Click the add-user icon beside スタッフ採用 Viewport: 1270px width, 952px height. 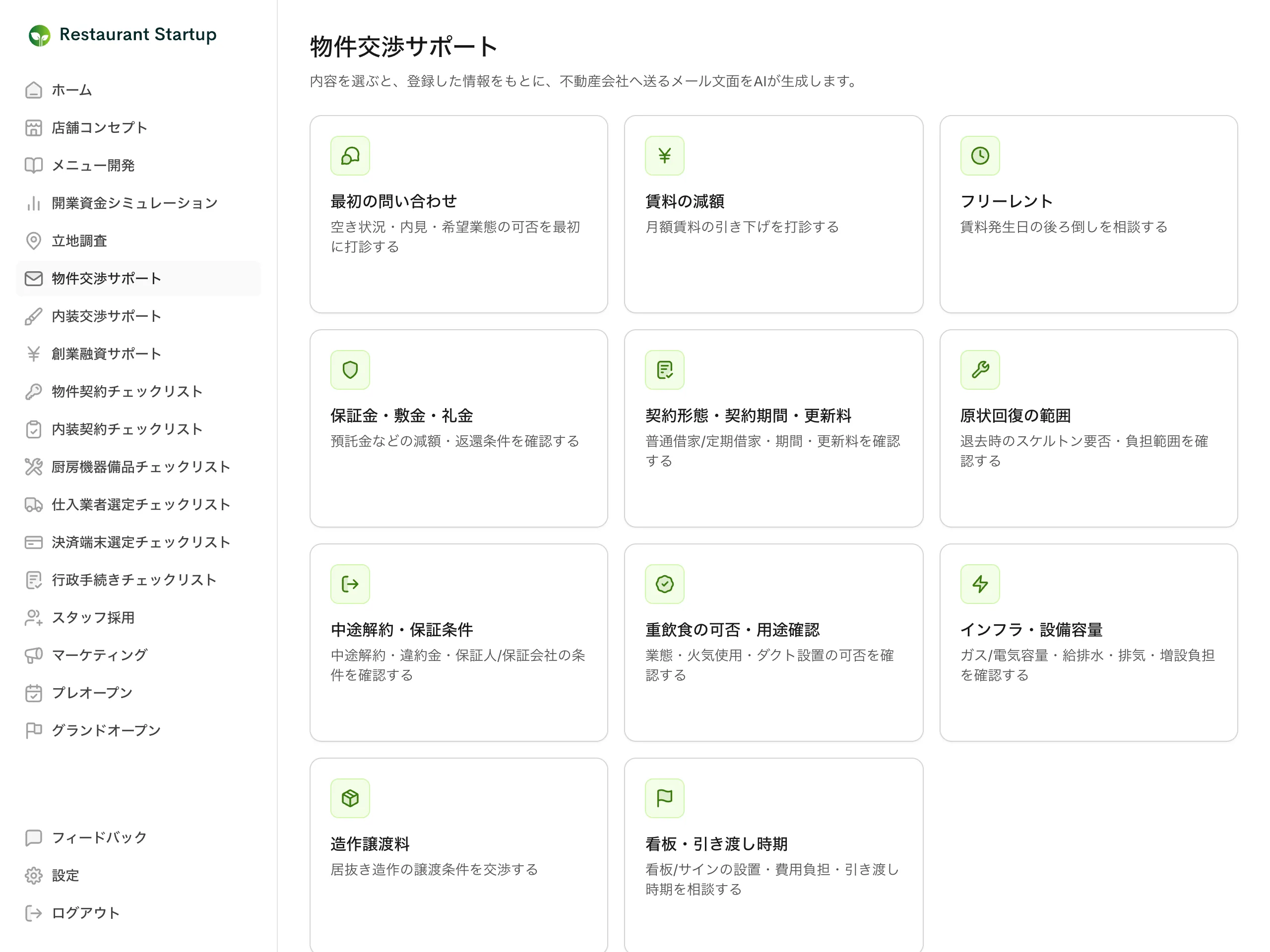click(x=33, y=617)
